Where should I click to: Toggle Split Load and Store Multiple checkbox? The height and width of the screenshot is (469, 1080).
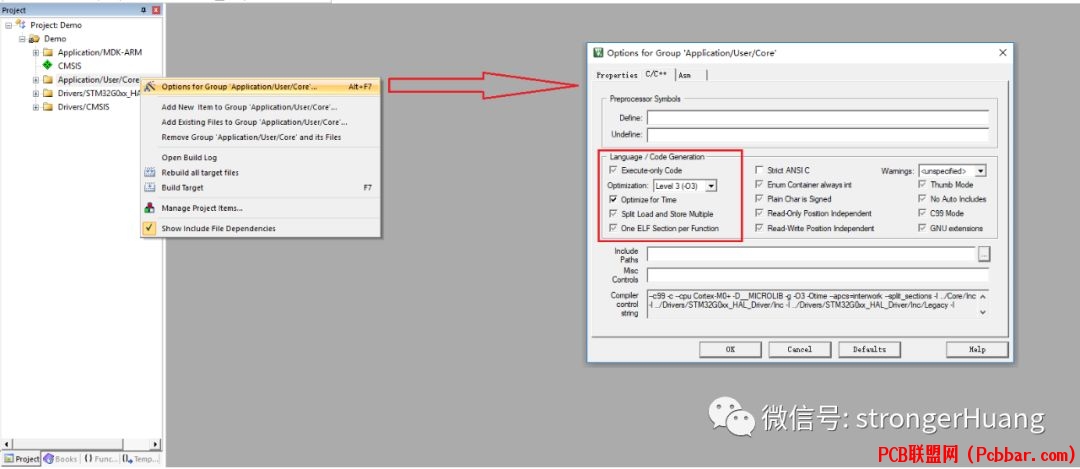pyautogui.click(x=613, y=213)
